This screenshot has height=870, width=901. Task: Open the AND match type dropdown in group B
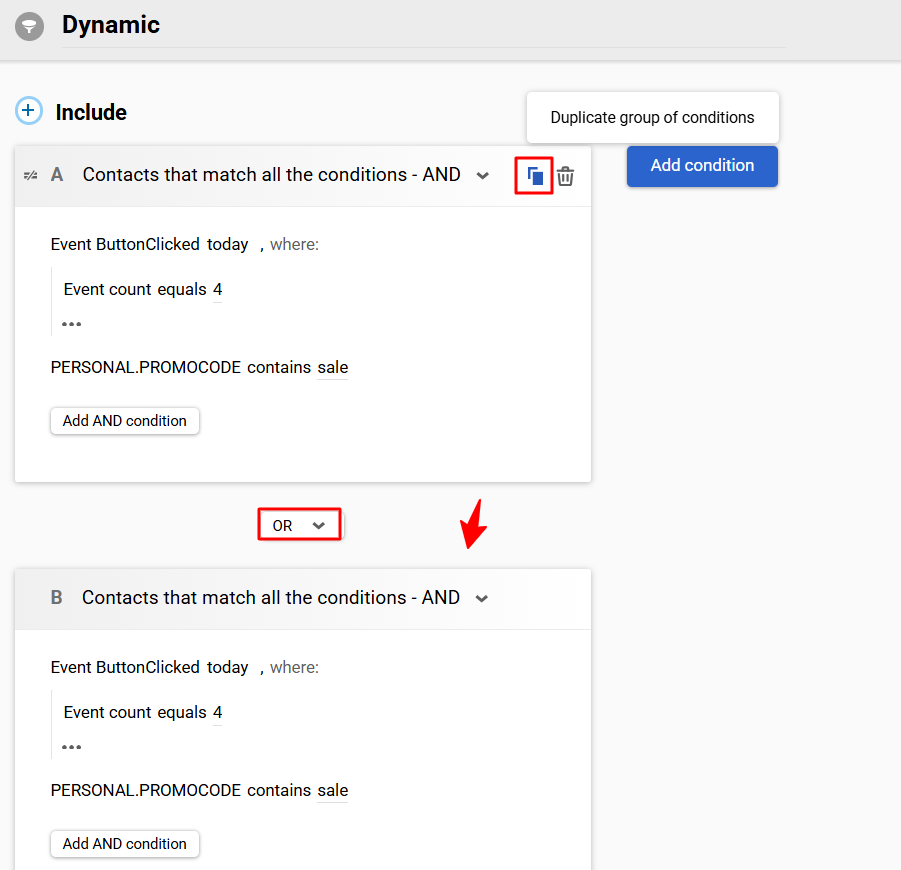(x=482, y=599)
